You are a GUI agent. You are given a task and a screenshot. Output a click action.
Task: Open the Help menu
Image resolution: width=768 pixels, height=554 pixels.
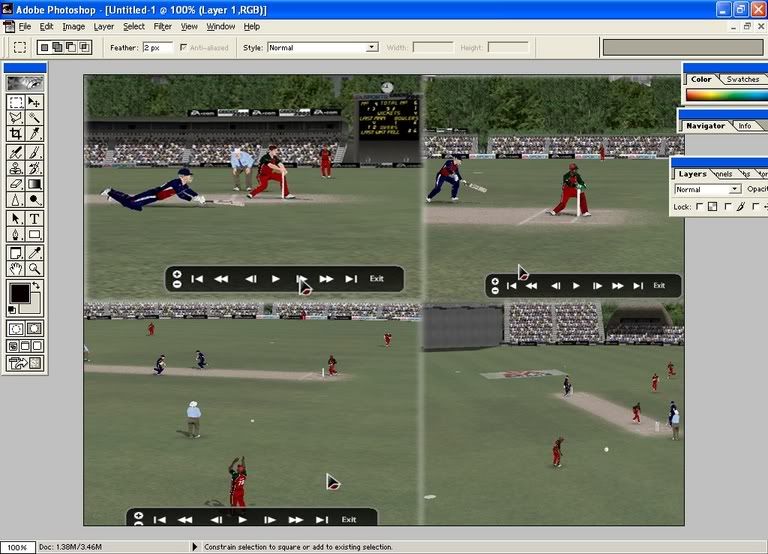[x=252, y=26]
